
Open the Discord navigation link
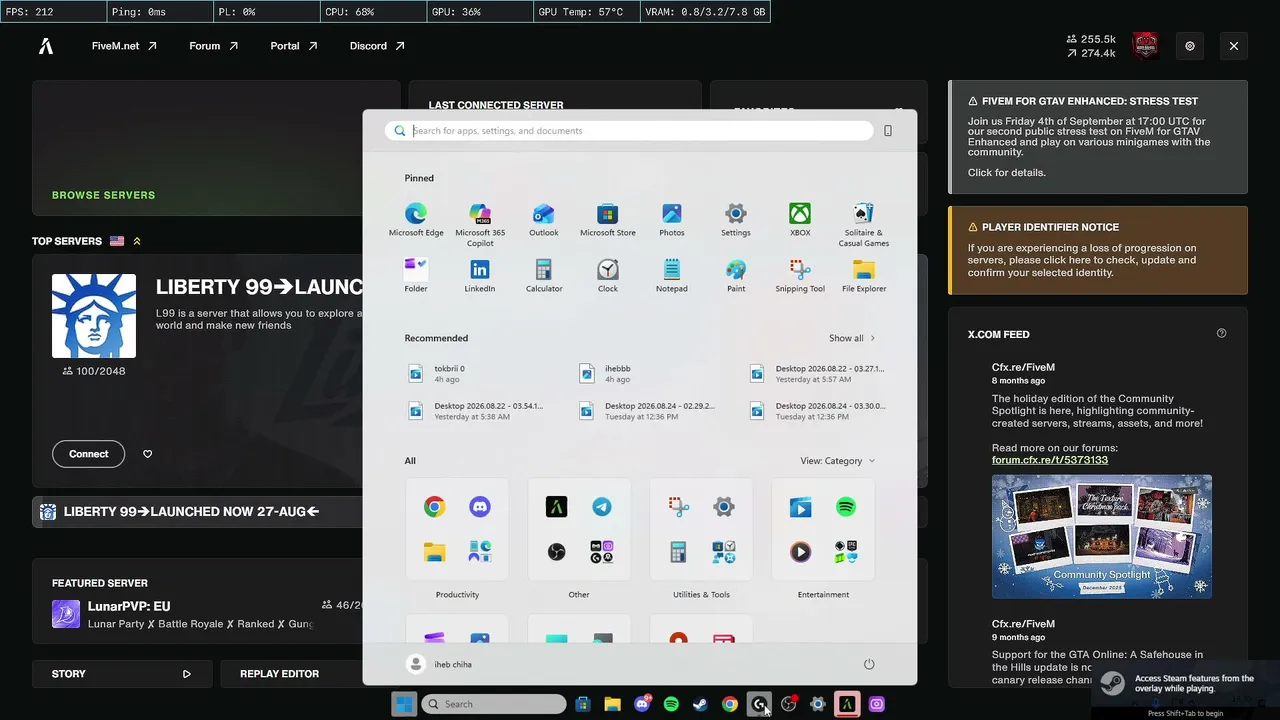[x=377, y=46]
